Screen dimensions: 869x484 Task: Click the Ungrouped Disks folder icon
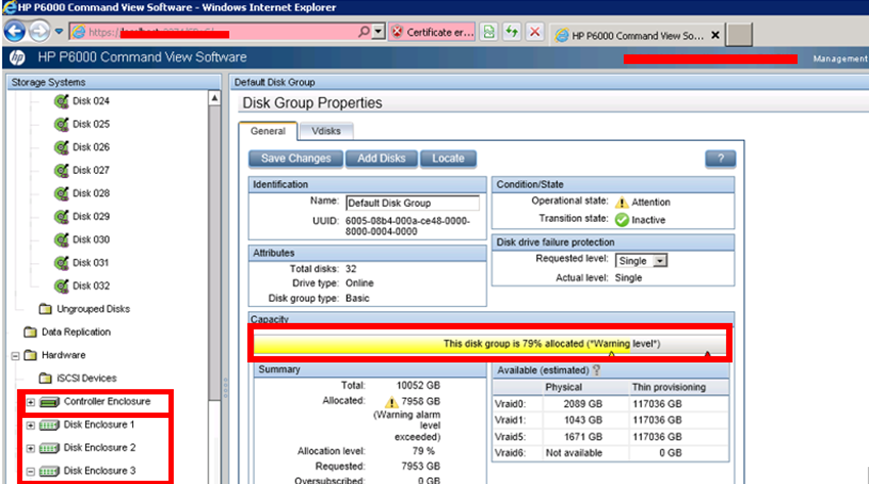(45, 309)
